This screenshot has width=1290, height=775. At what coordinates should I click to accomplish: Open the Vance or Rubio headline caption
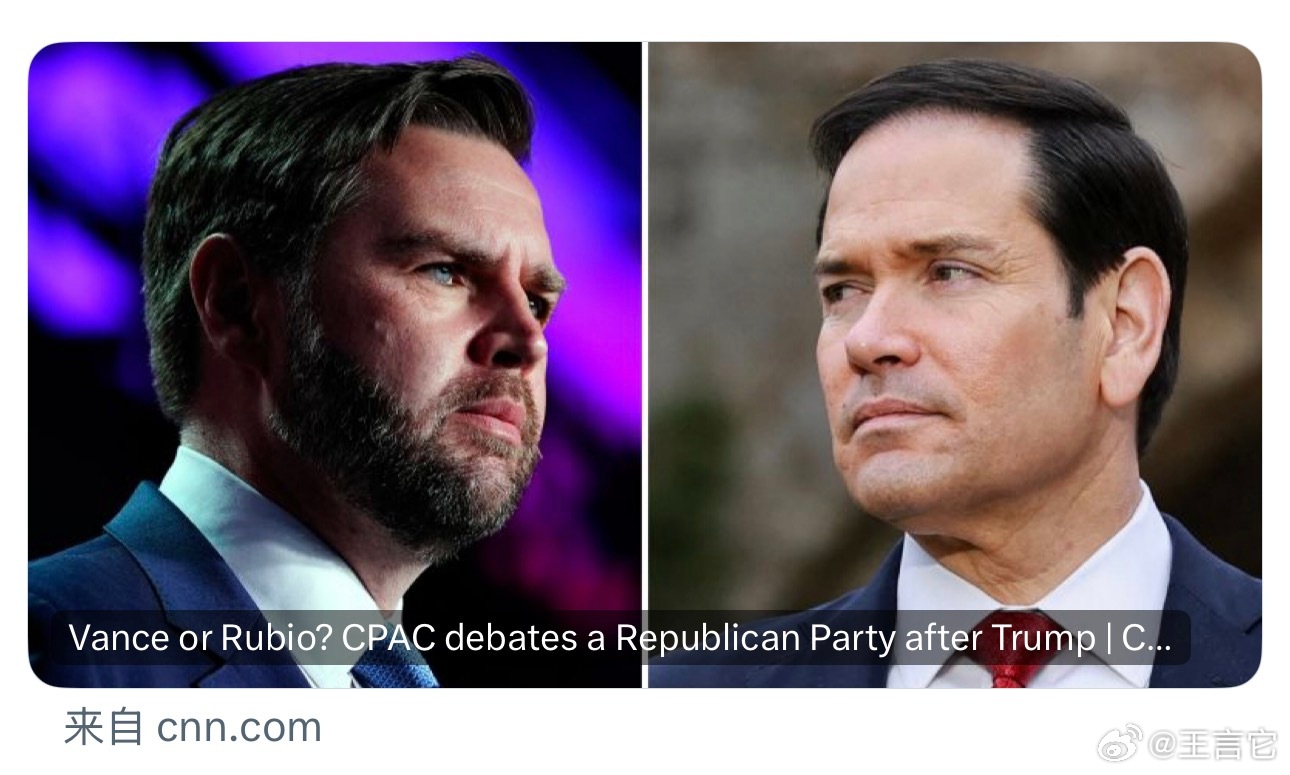(x=620, y=637)
